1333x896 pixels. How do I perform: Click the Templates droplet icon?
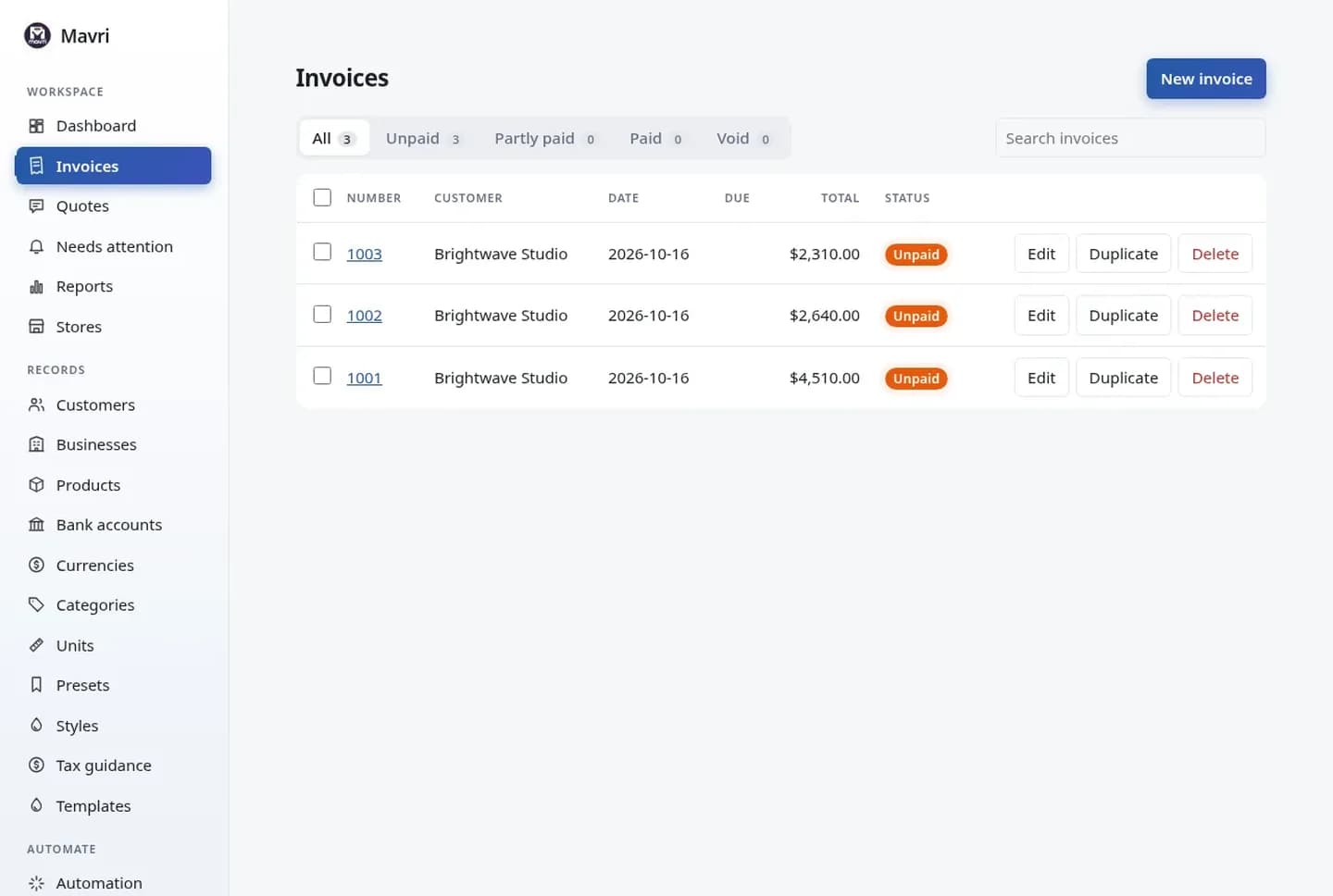[x=36, y=806]
